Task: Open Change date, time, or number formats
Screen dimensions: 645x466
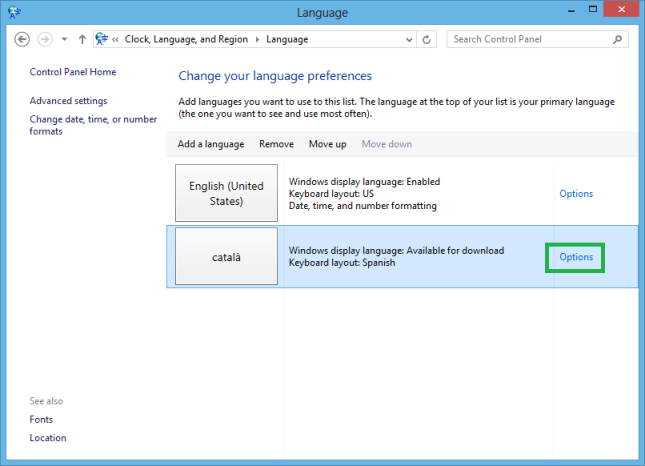Action: (93, 125)
